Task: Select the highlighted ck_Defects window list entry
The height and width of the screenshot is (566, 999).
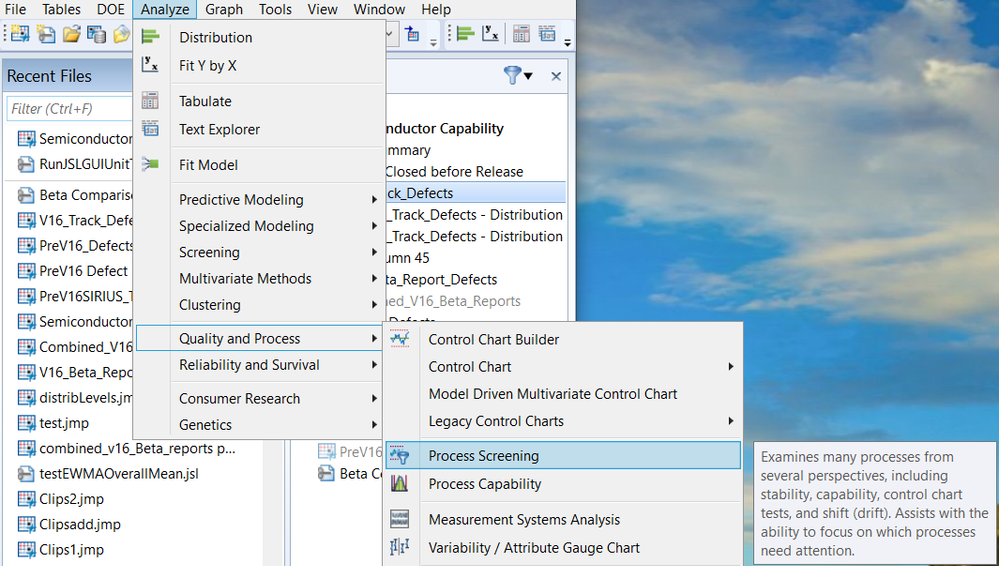Action: 475,193
